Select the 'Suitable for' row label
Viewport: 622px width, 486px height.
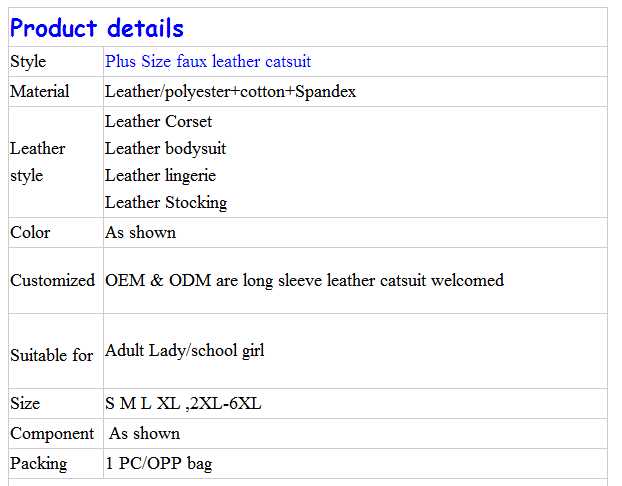pyautogui.click(x=51, y=355)
